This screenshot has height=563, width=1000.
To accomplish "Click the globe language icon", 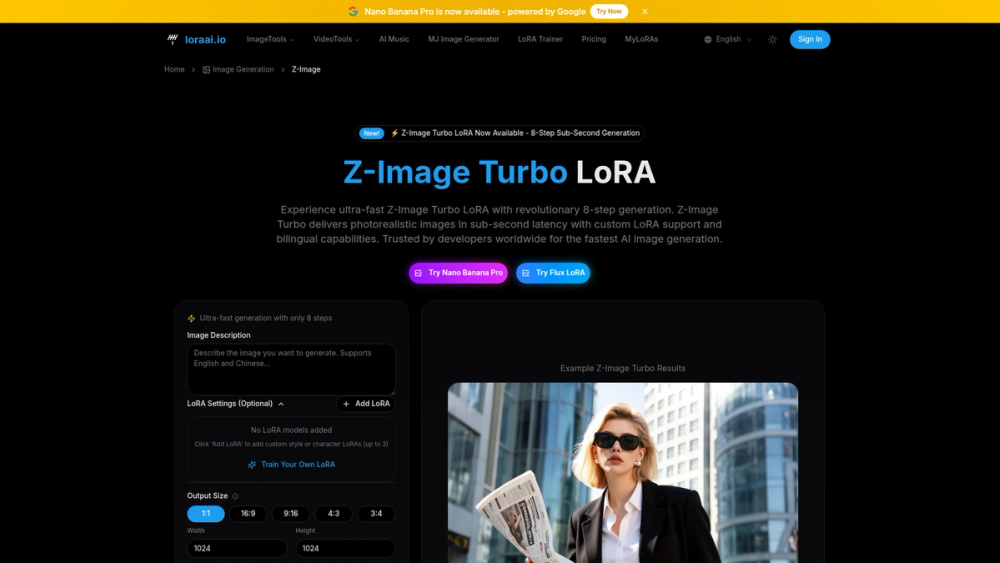I will click(x=707, y=40).
